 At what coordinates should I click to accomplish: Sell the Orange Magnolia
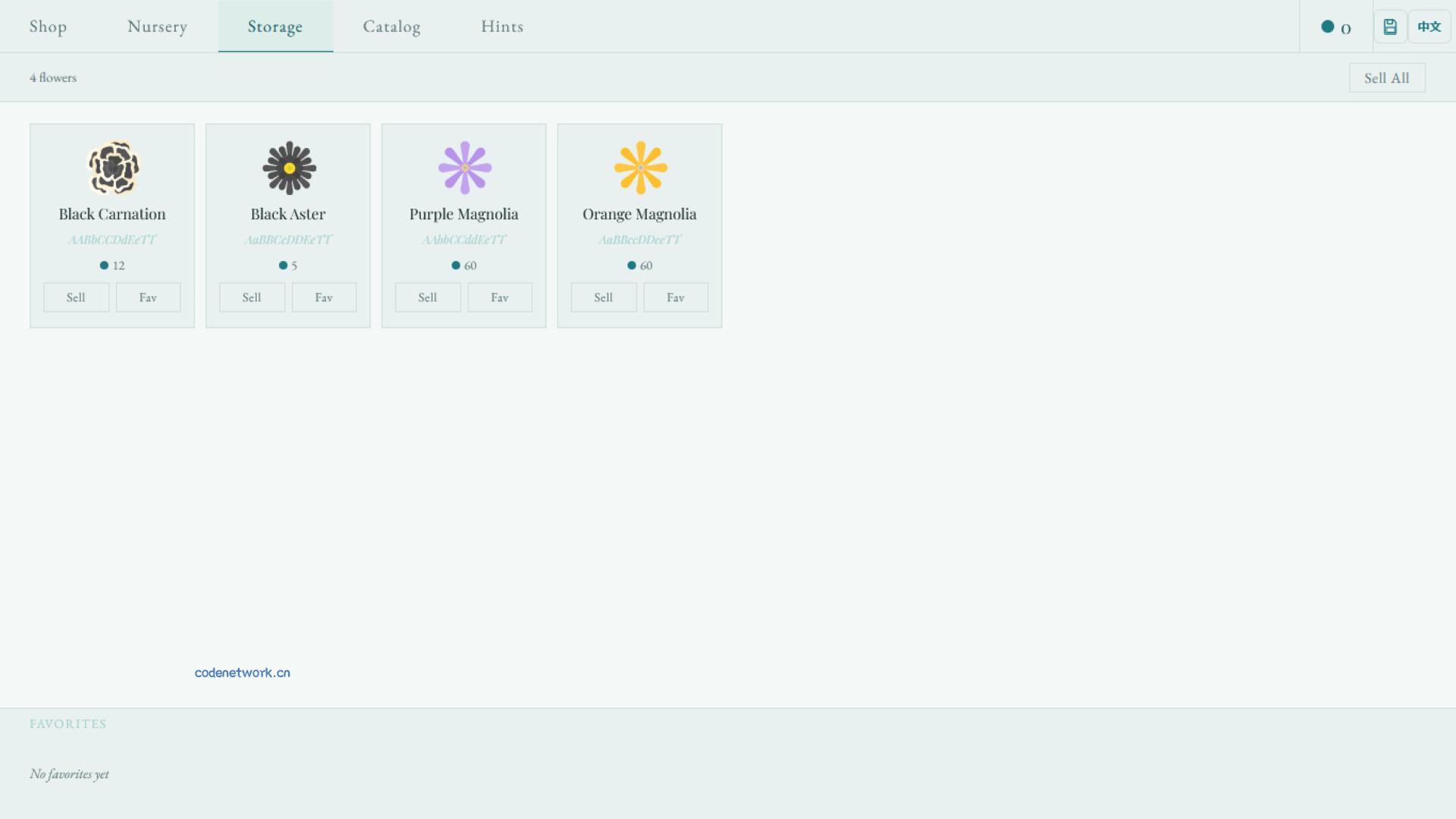click(604, 297)
